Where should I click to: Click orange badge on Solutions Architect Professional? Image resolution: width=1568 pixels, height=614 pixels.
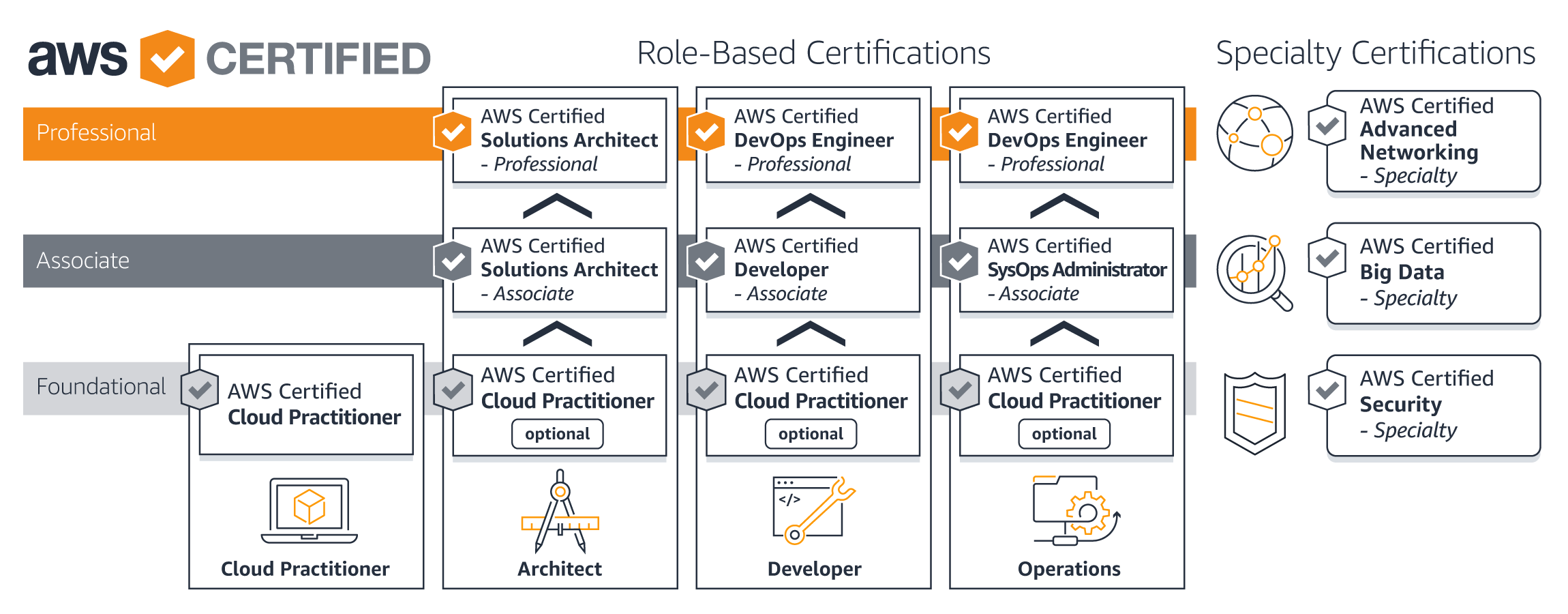point(453,132)
